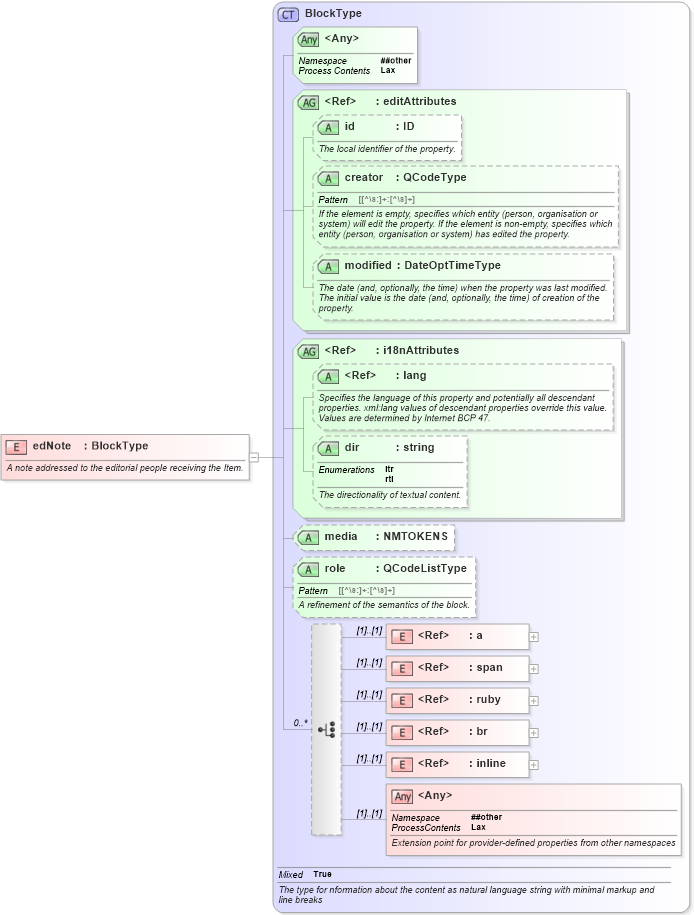Click the choice compositor symbol
The width and height of the screenshot is (694, 915).
point(327,729)
